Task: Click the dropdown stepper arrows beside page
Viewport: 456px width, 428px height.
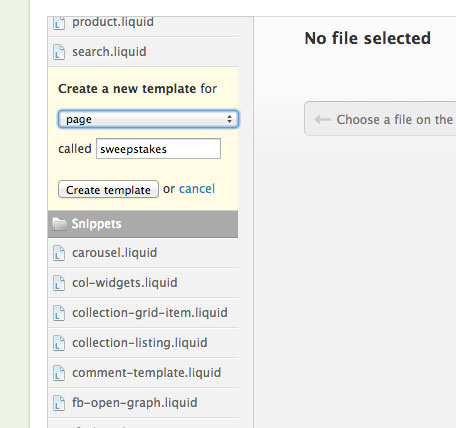Action: point(229,119)
